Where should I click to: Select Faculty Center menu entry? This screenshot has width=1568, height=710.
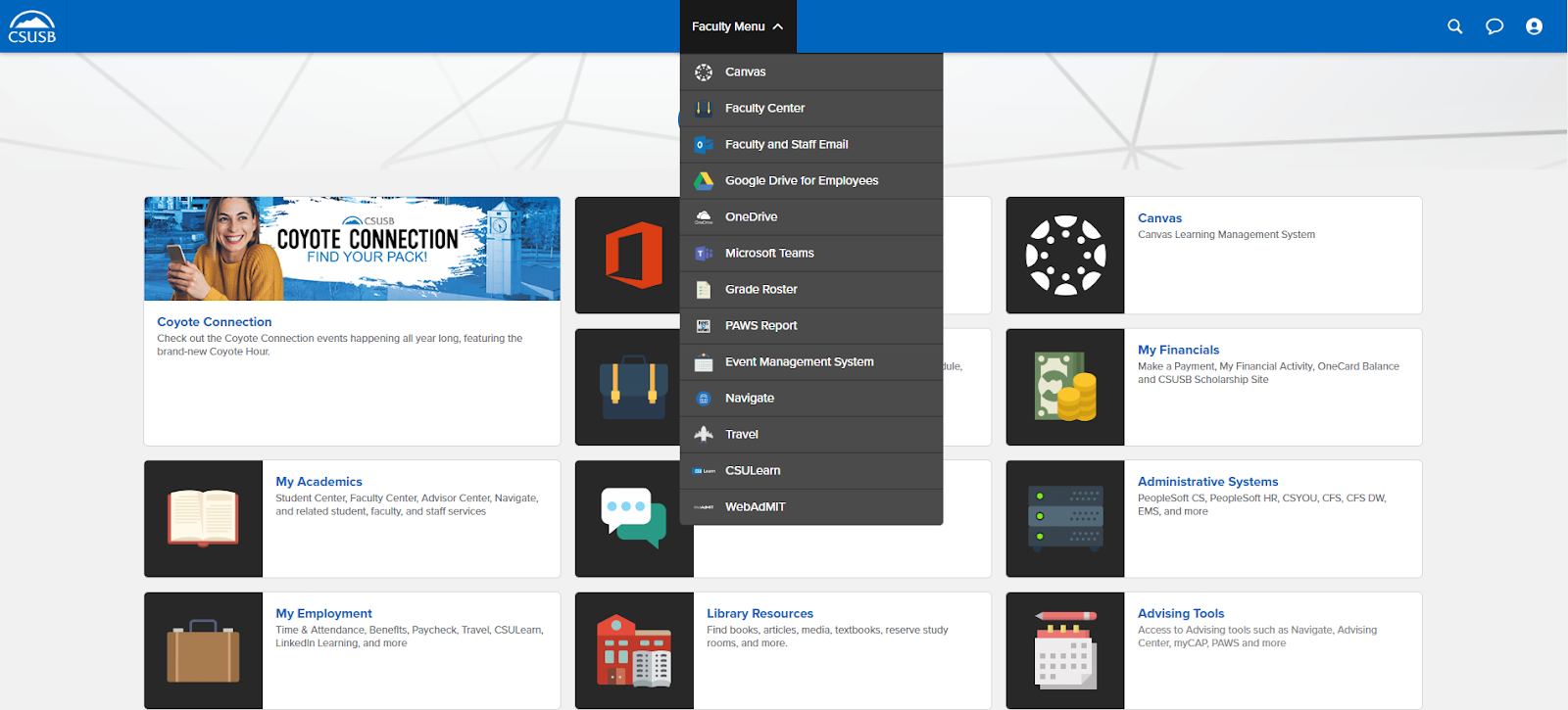[811, 109]
